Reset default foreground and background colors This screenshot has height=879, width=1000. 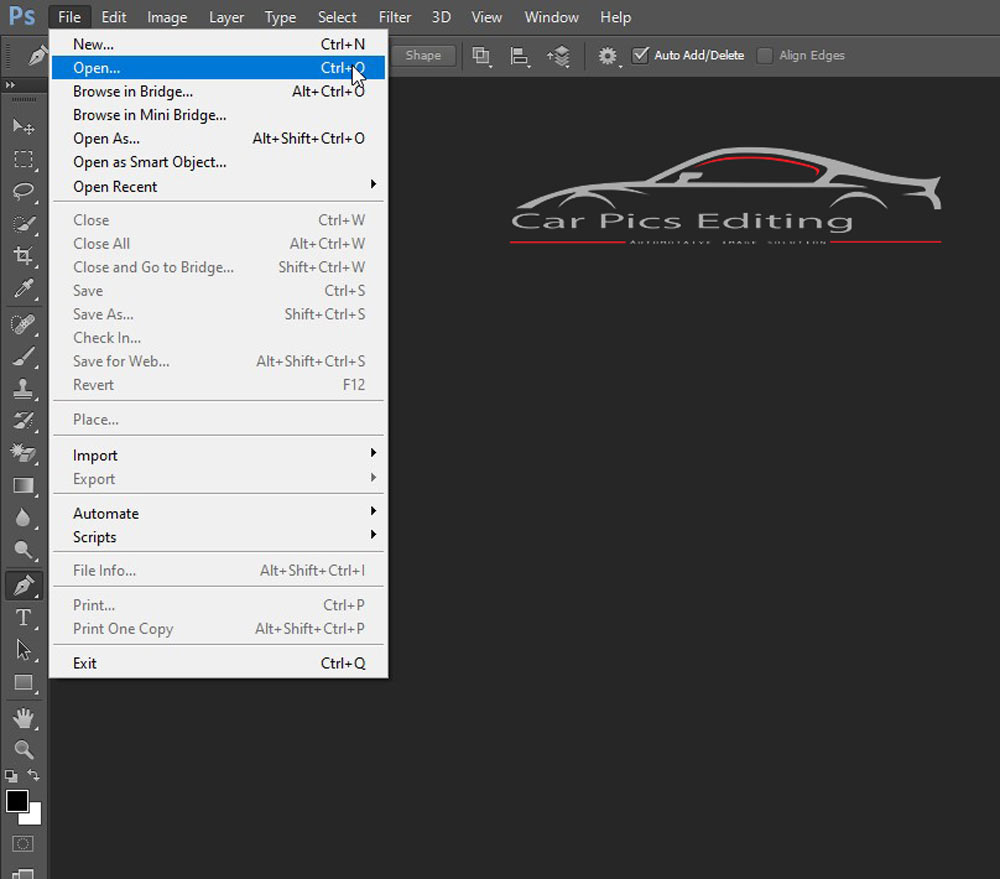coord(11,776)
